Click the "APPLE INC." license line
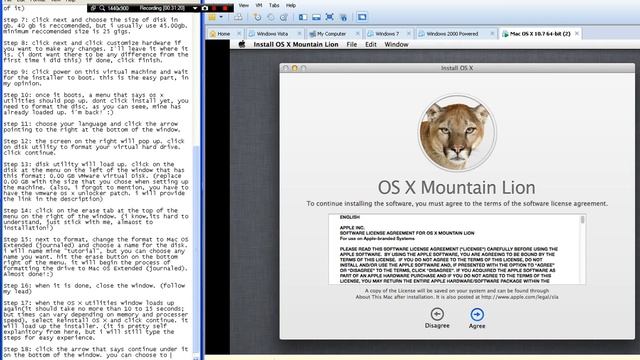Screen dimensions: 640x360 (x=352, y=228)
